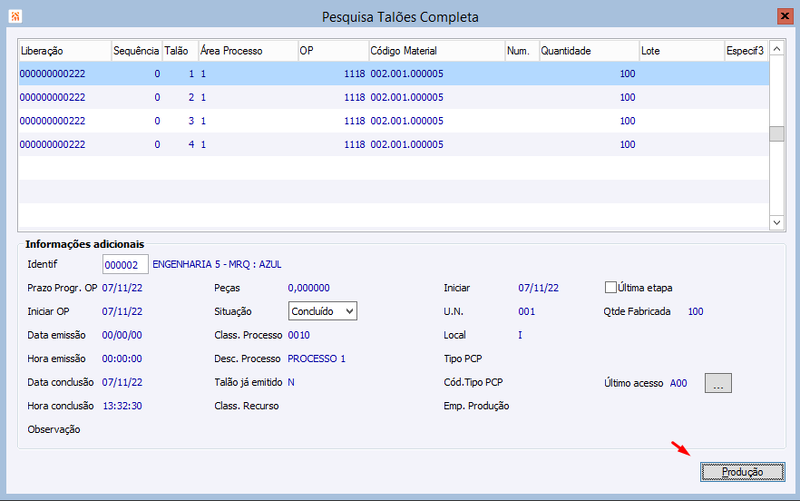Open the ellipsis button beside Último acesso
Image resolution: width=800 pixels, height=501 pixels.
click(718, 383)
